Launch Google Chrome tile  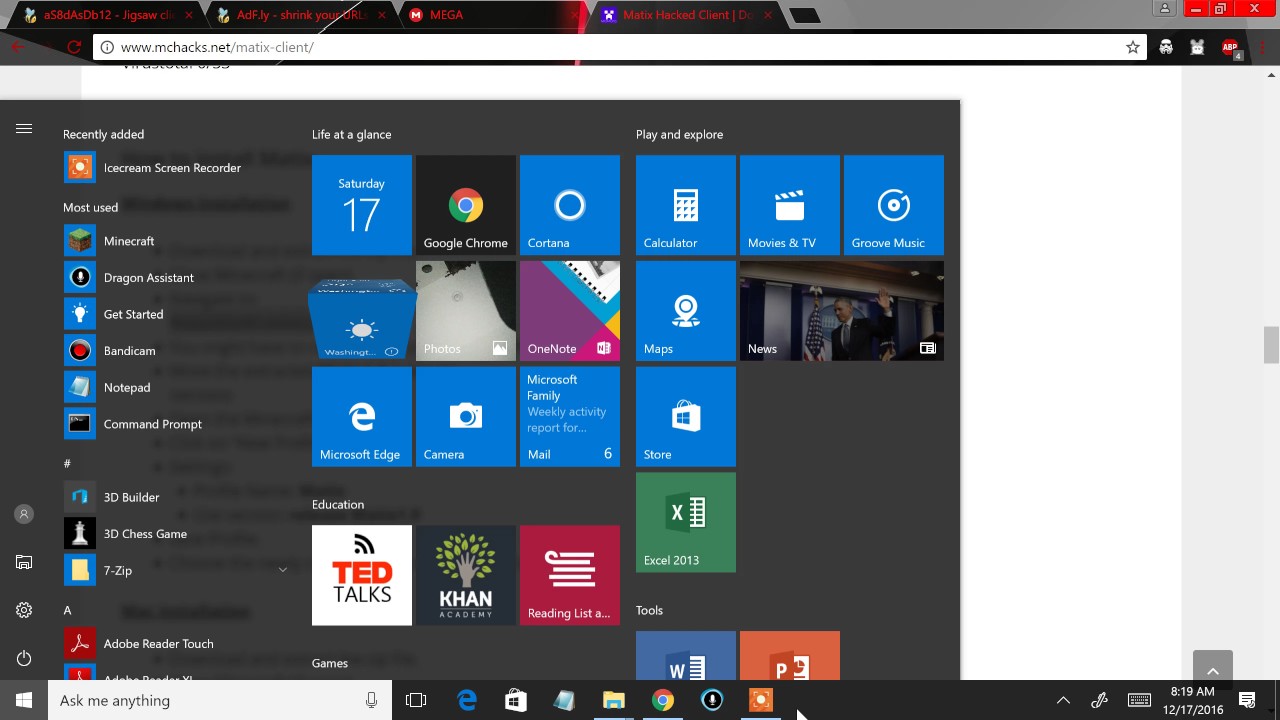[466, 205]
